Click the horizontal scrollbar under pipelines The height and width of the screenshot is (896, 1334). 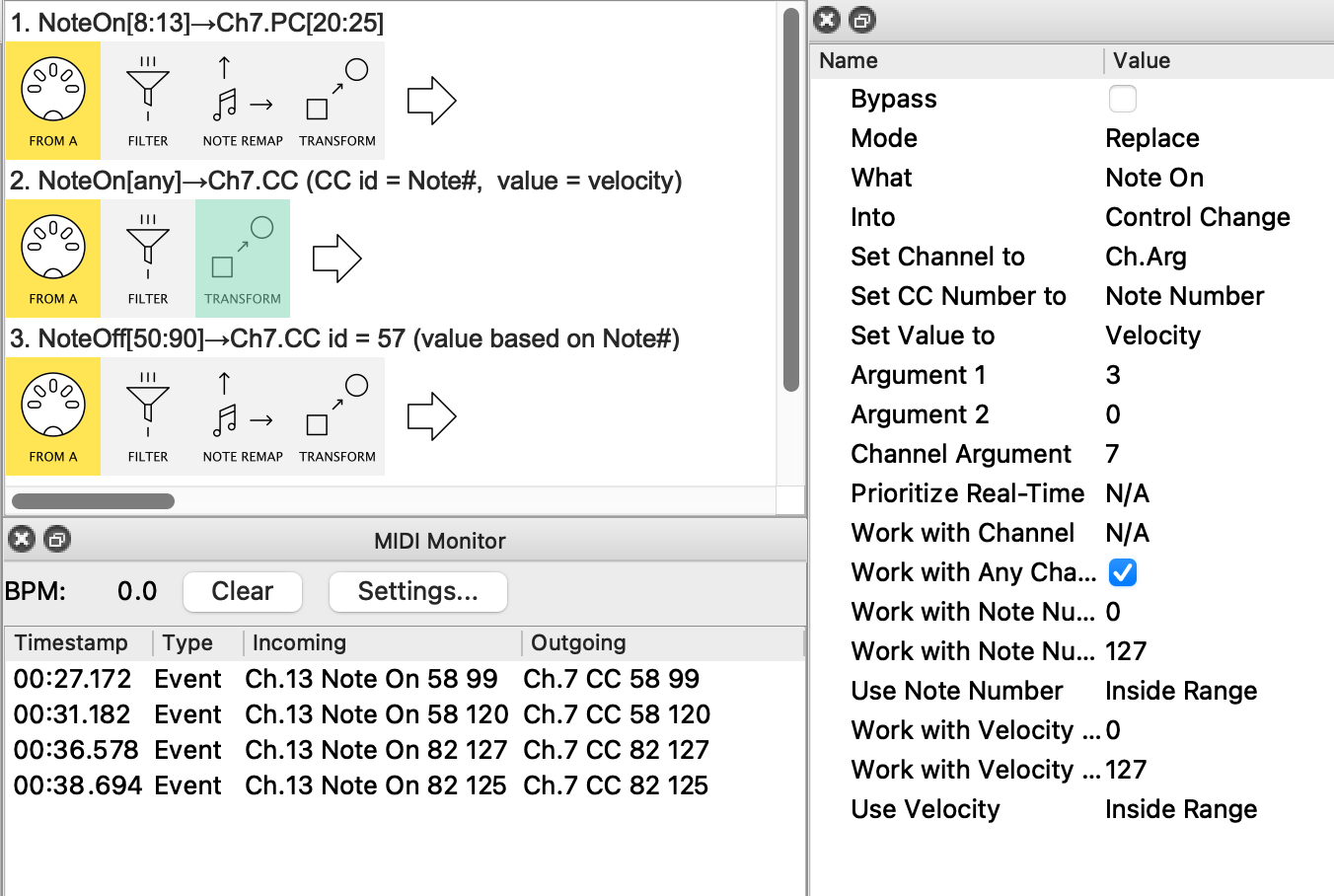(x=94, y=501)
